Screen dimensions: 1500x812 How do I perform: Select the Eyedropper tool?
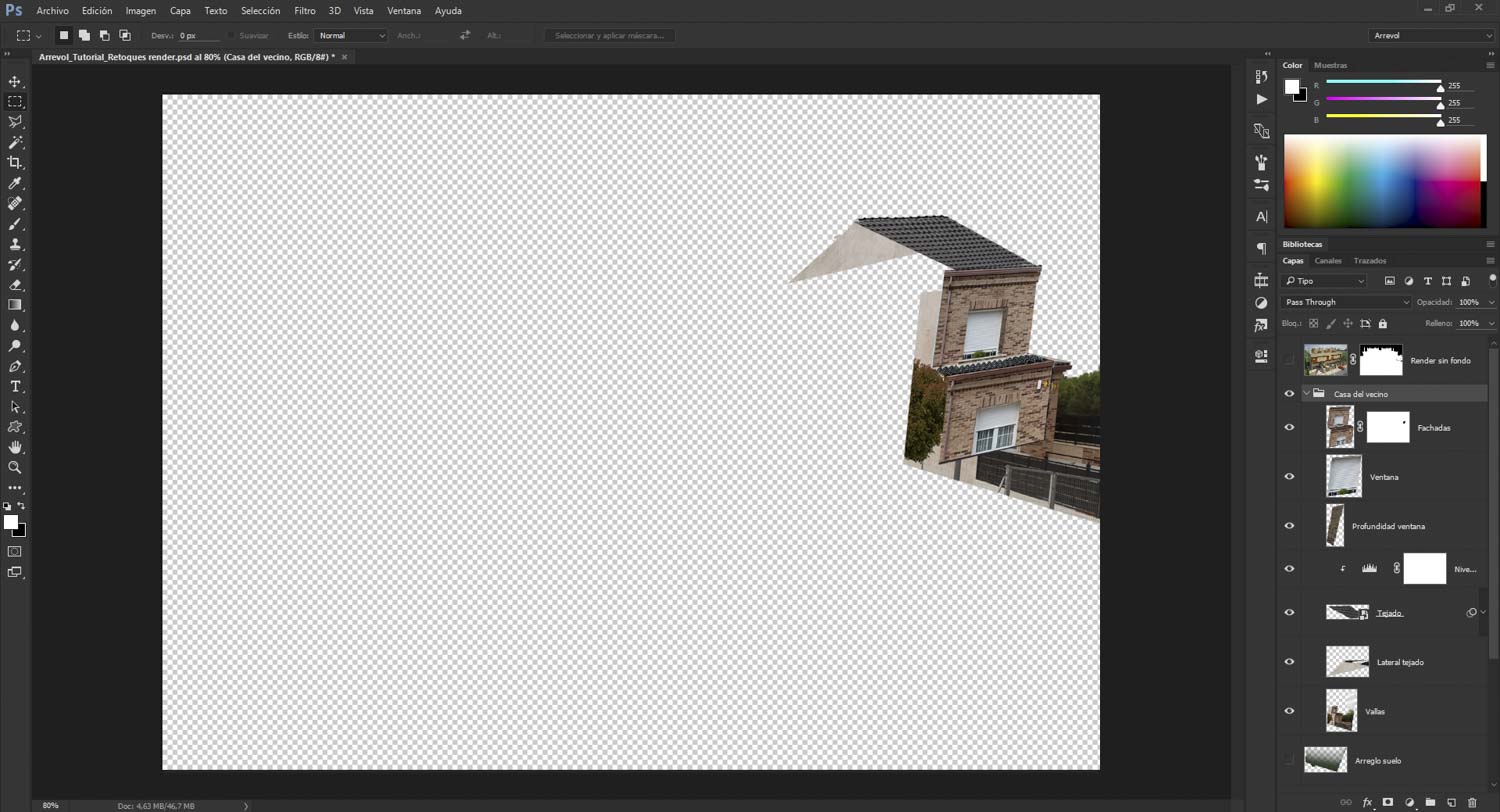pos(15,183)
